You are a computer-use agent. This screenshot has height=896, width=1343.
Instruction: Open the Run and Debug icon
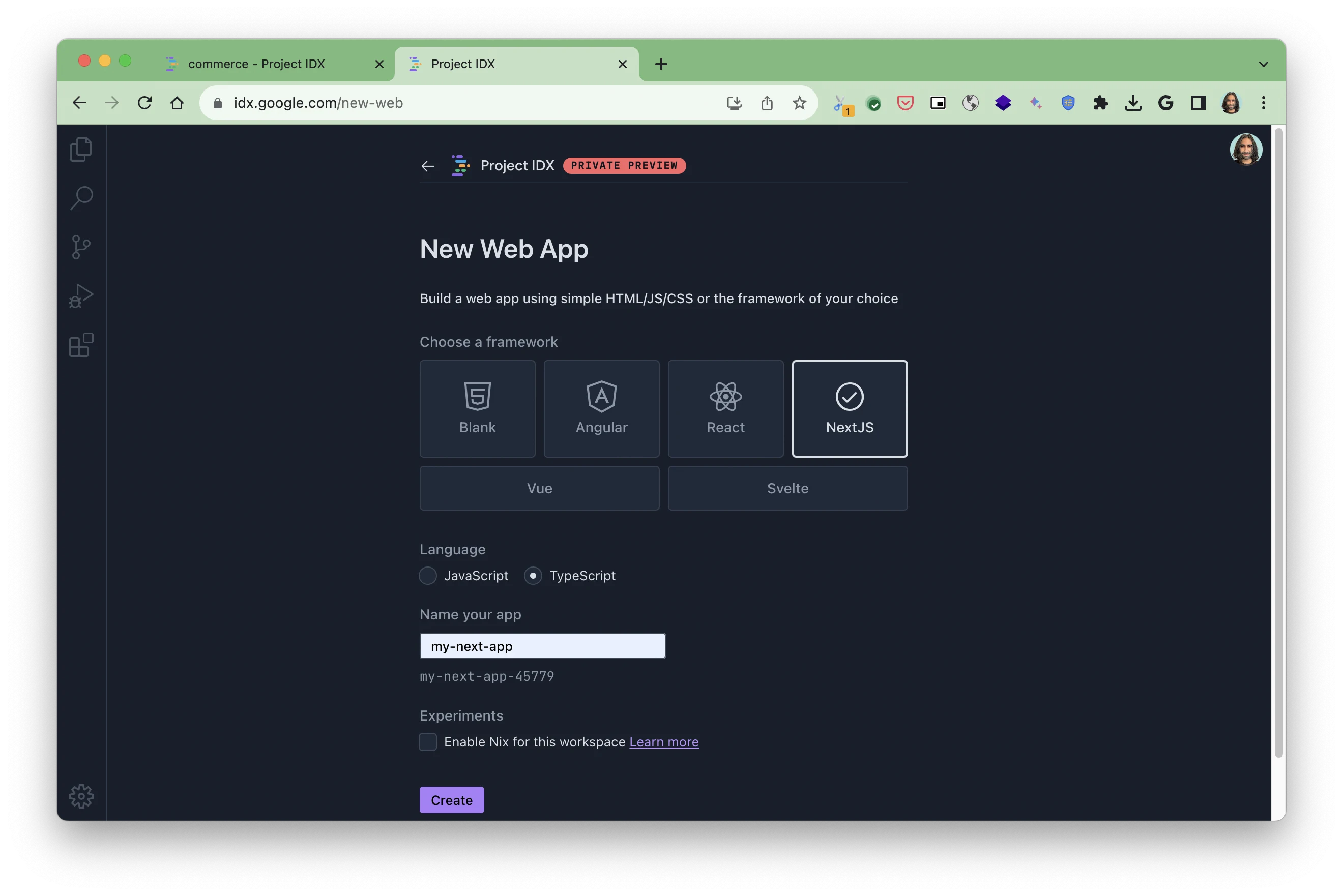(x=80, y=296)
